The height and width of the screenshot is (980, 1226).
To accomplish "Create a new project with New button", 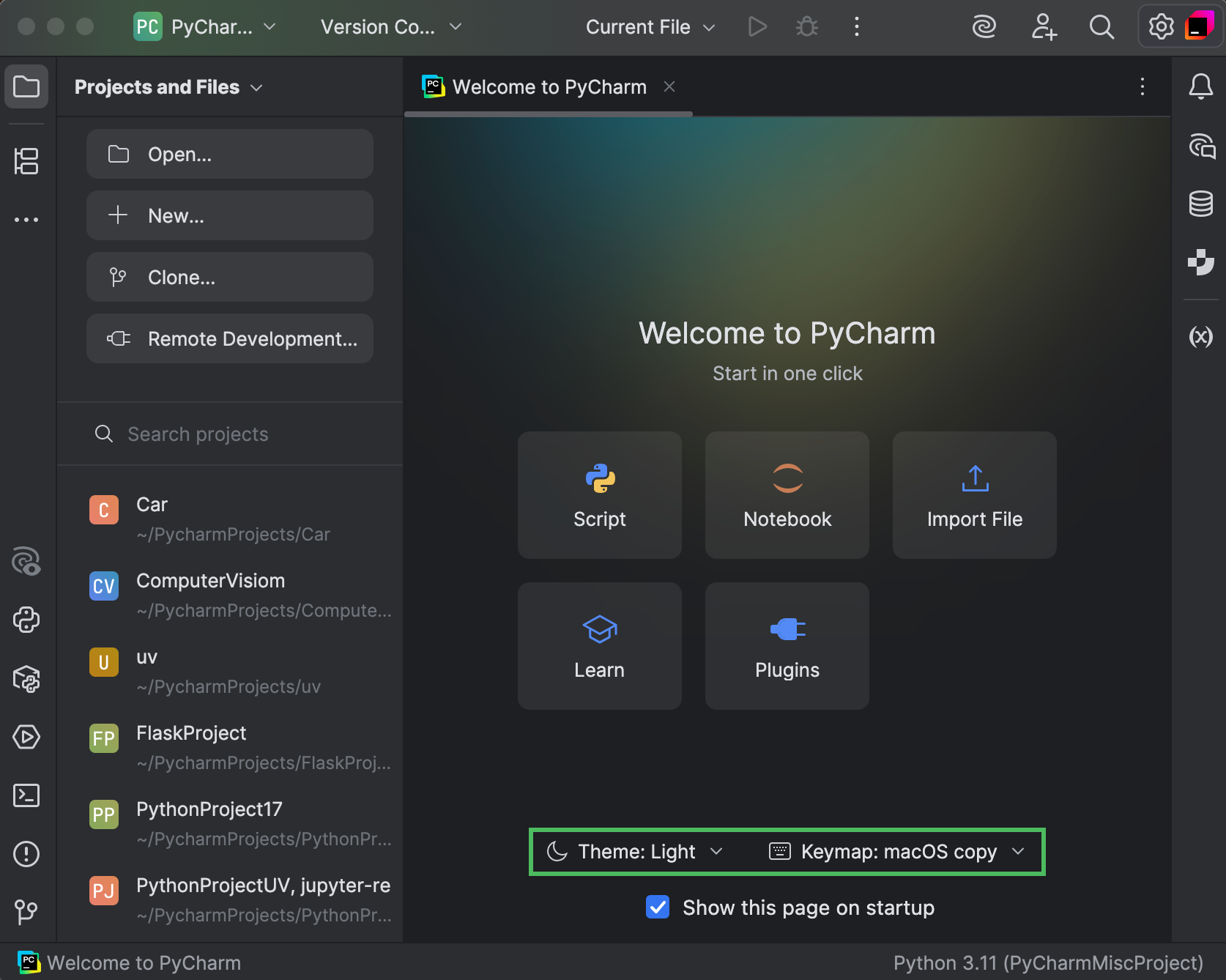I will click(229, 215).
